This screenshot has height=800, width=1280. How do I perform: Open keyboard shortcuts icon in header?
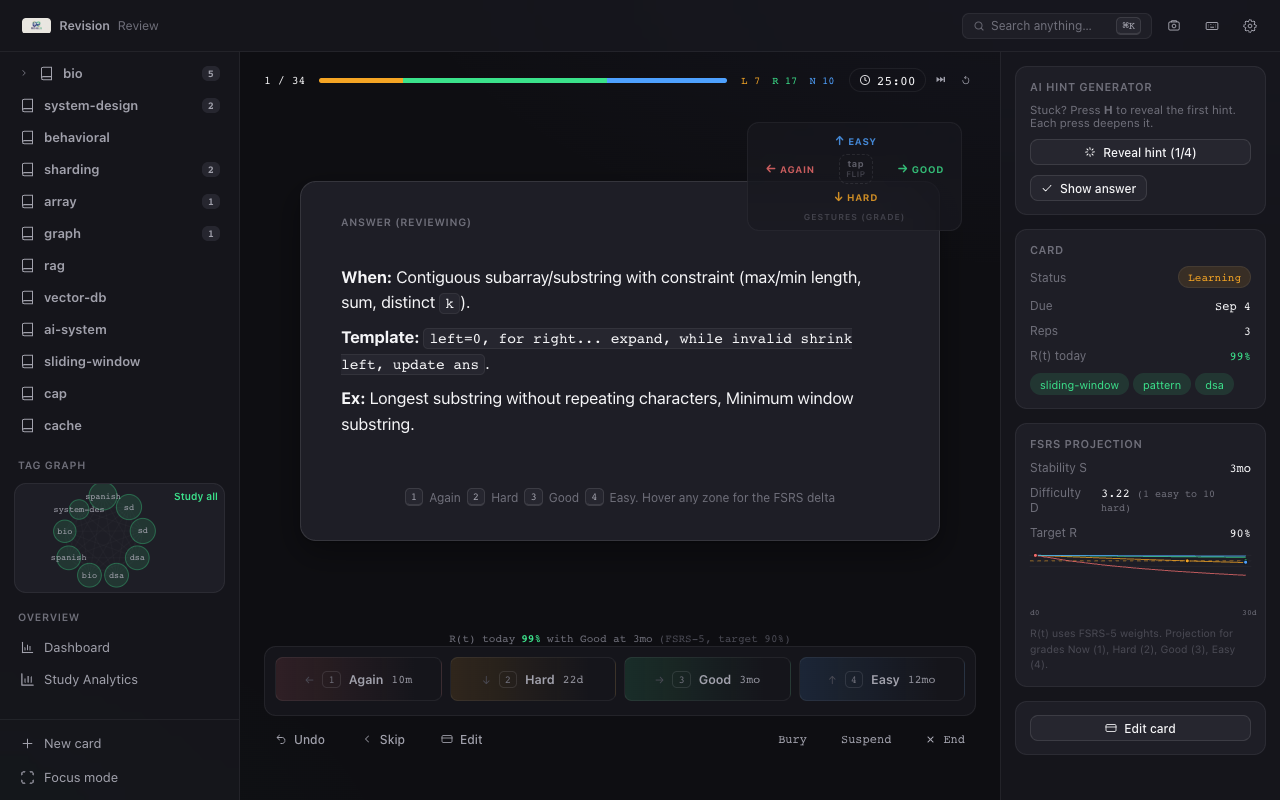pyautogui.click(x=1212, y=26)
